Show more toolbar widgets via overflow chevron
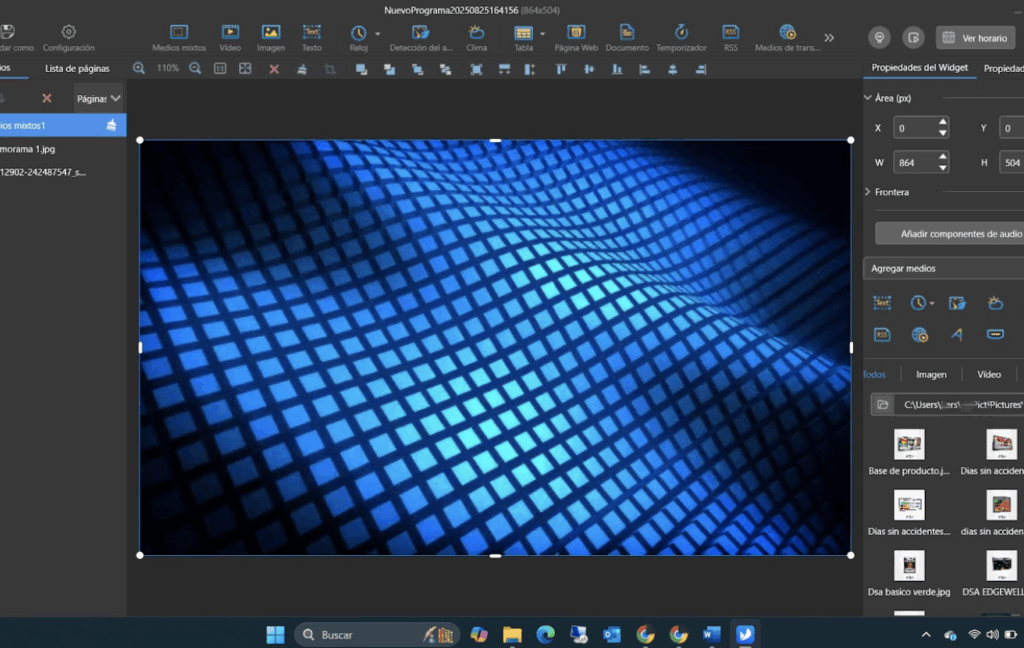The height and width of the screenshot is (648, 1024). point(829,38)
